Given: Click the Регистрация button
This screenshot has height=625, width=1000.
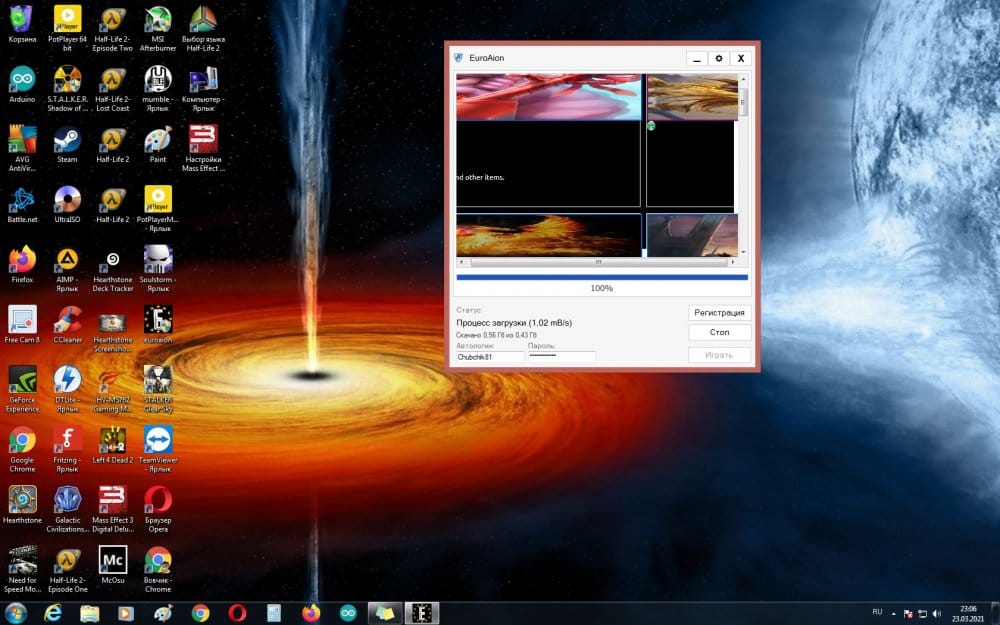Looking at the screenshot, I should 719,312.
